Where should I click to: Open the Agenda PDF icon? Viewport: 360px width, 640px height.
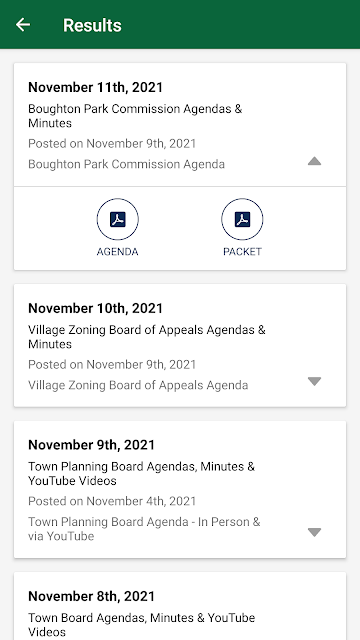(118, 219)
